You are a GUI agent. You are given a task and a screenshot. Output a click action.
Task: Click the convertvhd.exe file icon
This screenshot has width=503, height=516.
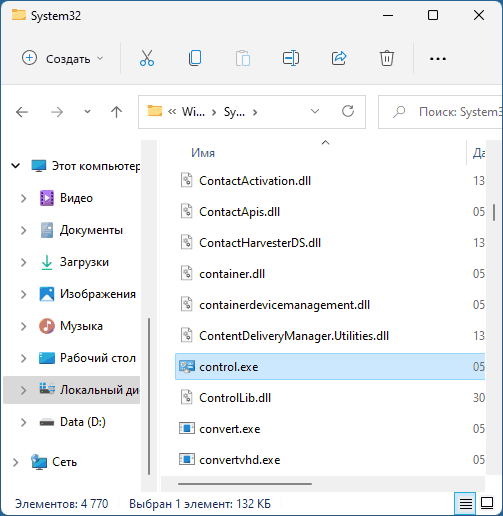click(x=187, y=459)
